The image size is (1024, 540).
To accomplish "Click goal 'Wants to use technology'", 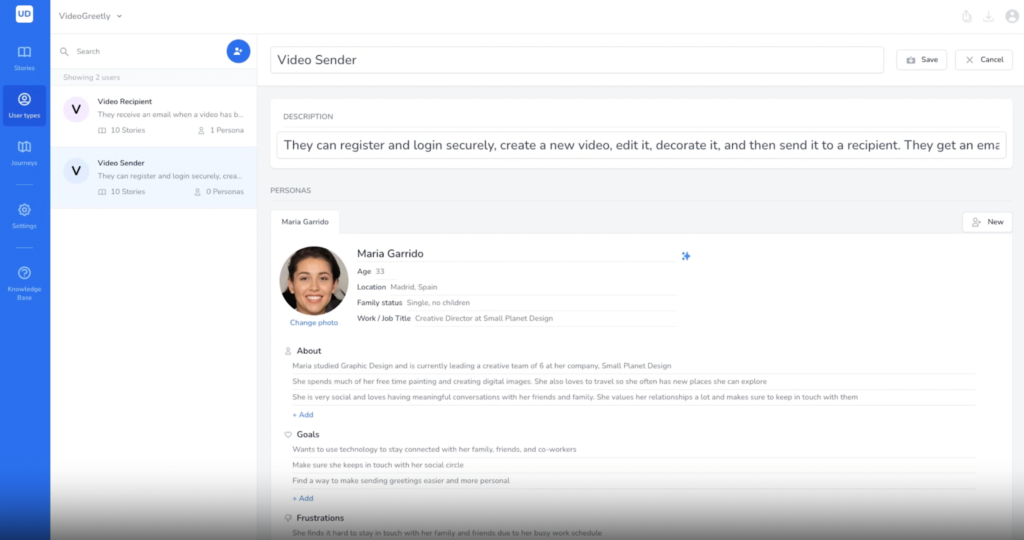I will point(633,450).
